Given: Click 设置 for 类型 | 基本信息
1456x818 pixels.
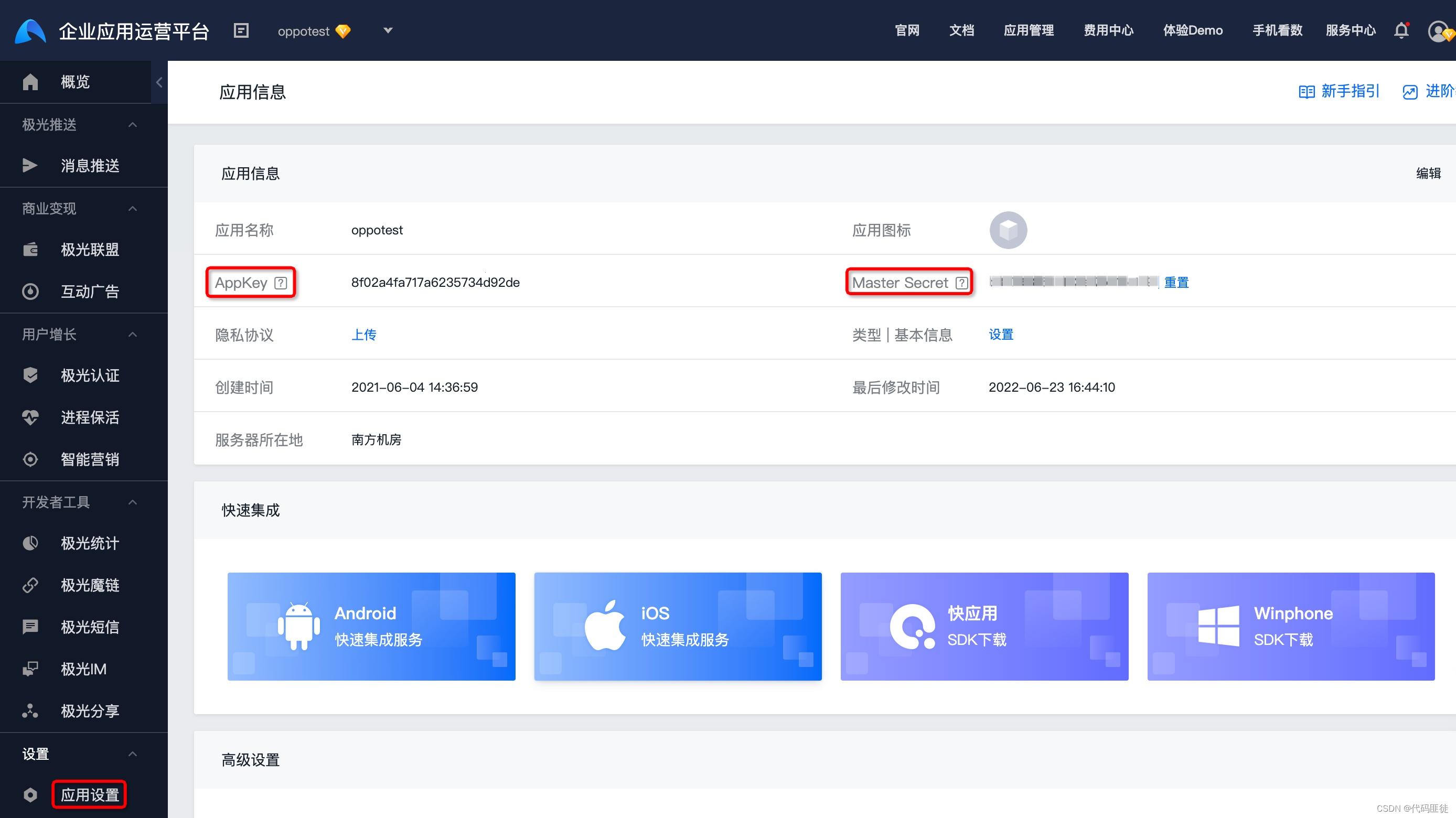Looking at the screenshot, I should (x=1001, y=335).
